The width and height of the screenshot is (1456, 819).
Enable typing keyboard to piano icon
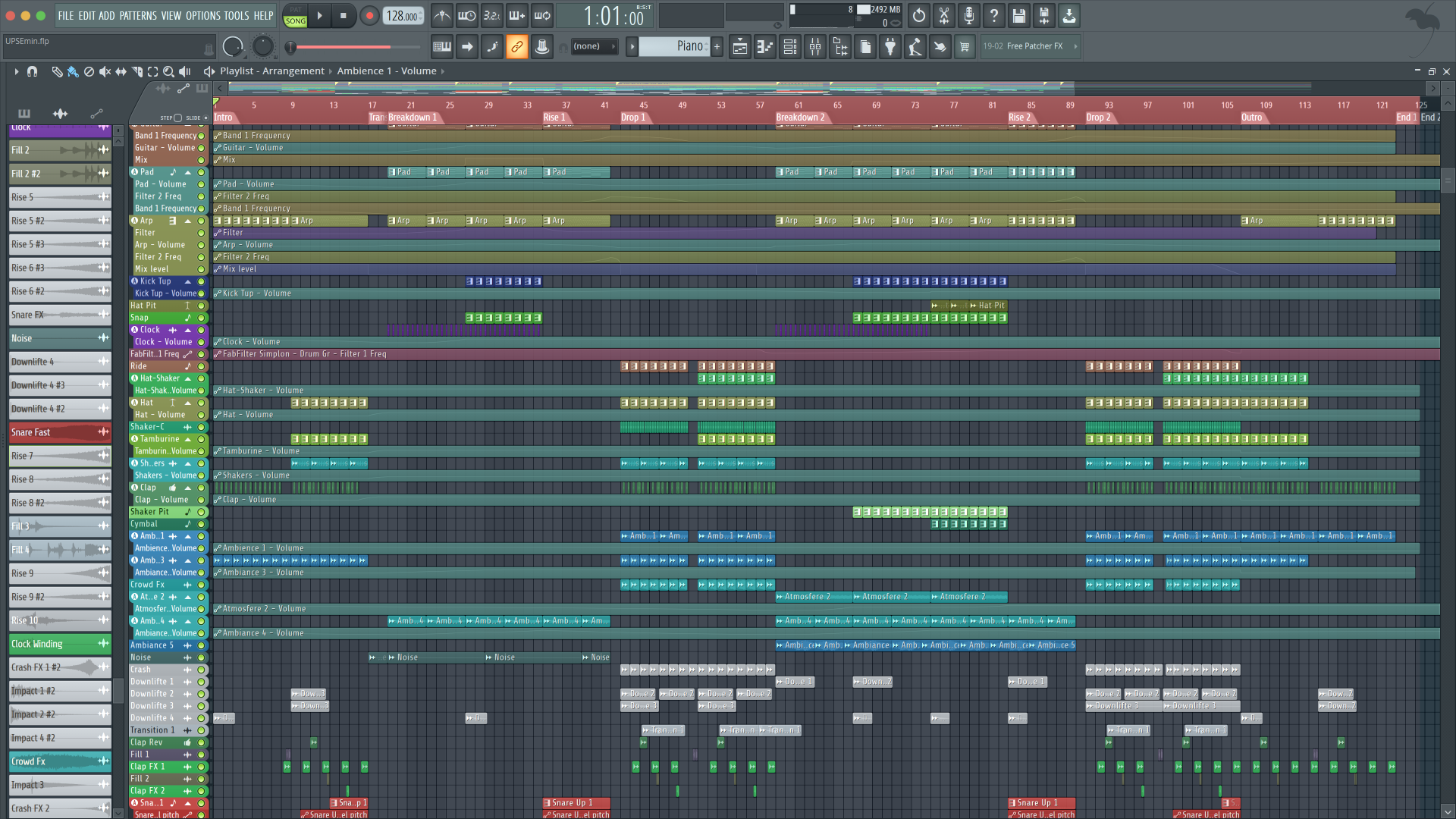click(442, 47)
